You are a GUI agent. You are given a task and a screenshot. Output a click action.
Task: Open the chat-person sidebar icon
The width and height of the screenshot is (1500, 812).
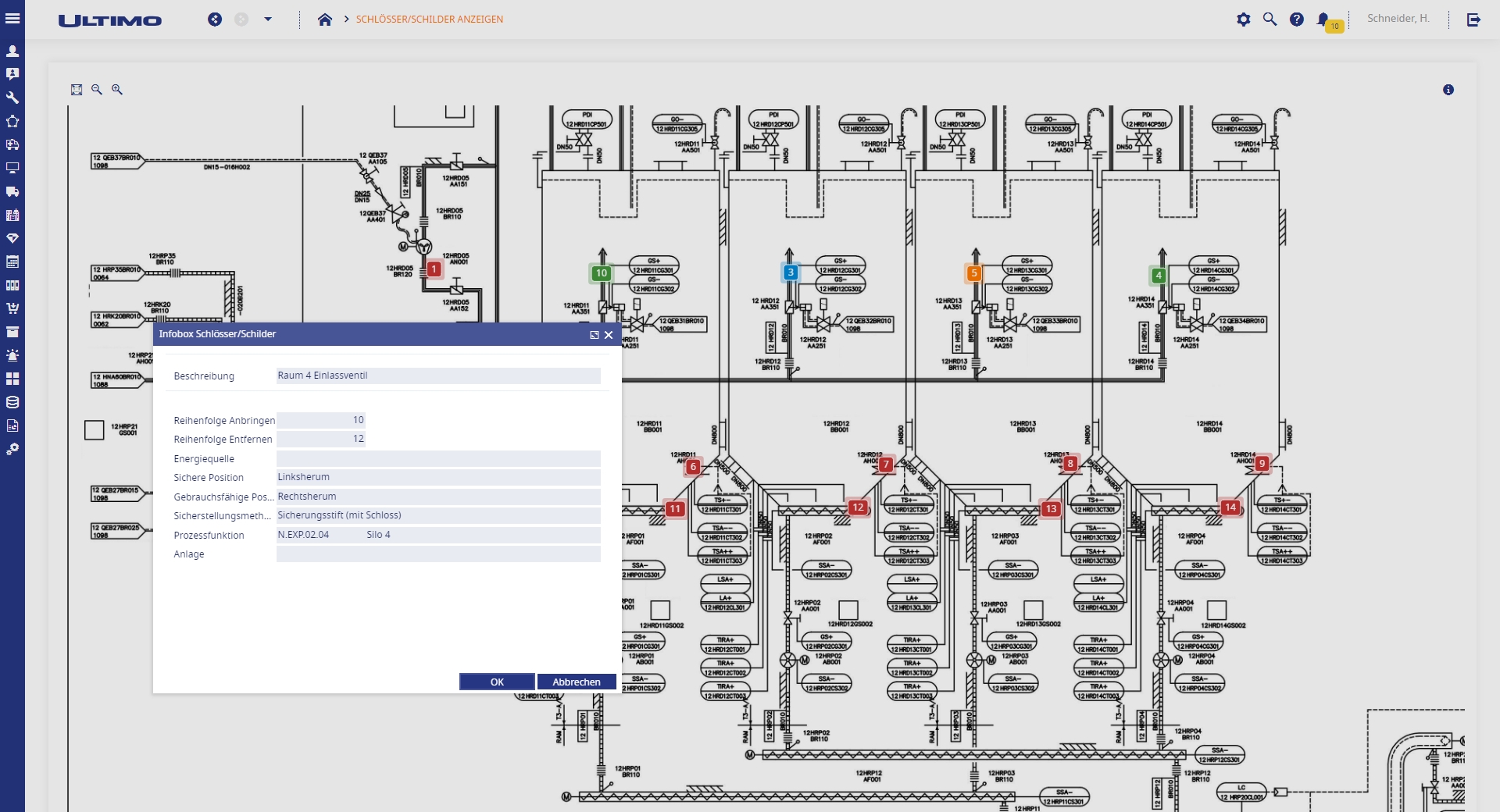[x=12, y=74]
